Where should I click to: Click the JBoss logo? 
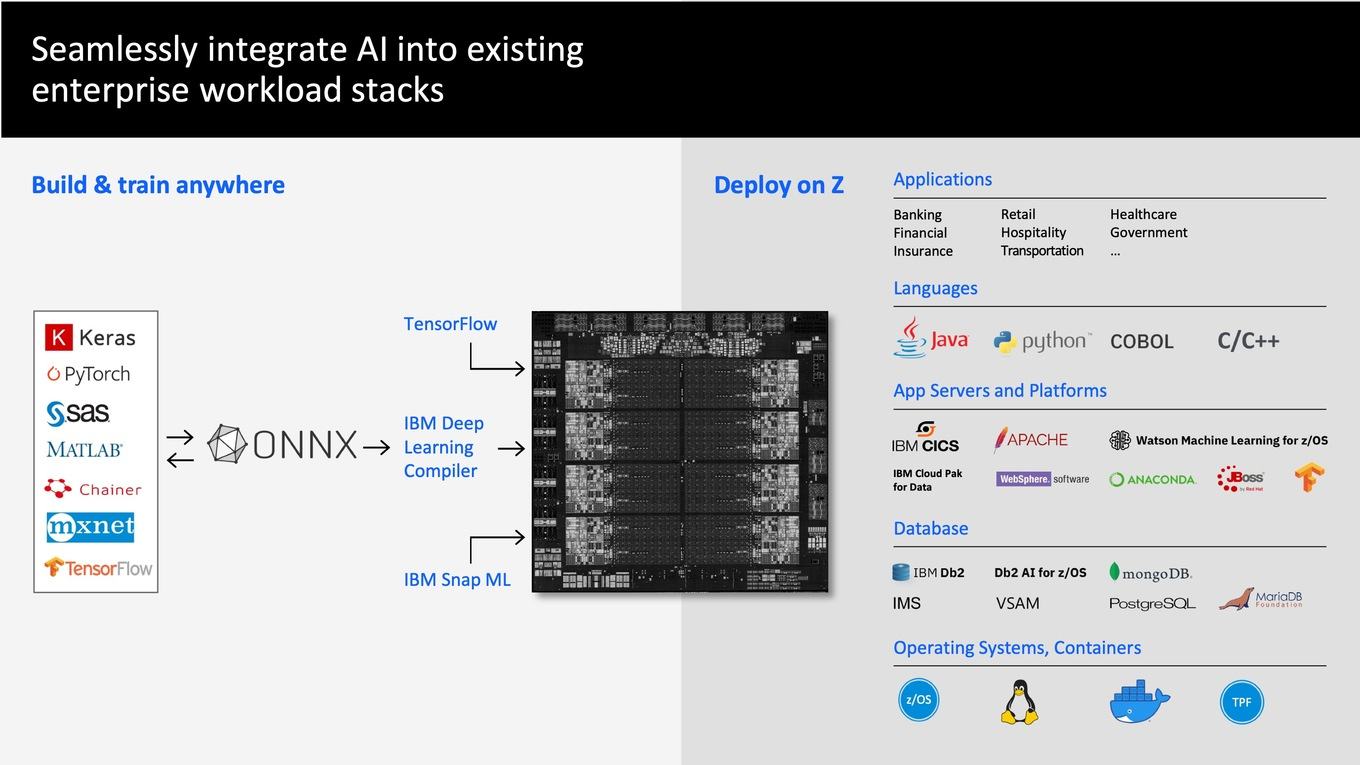click(1241, 479)
